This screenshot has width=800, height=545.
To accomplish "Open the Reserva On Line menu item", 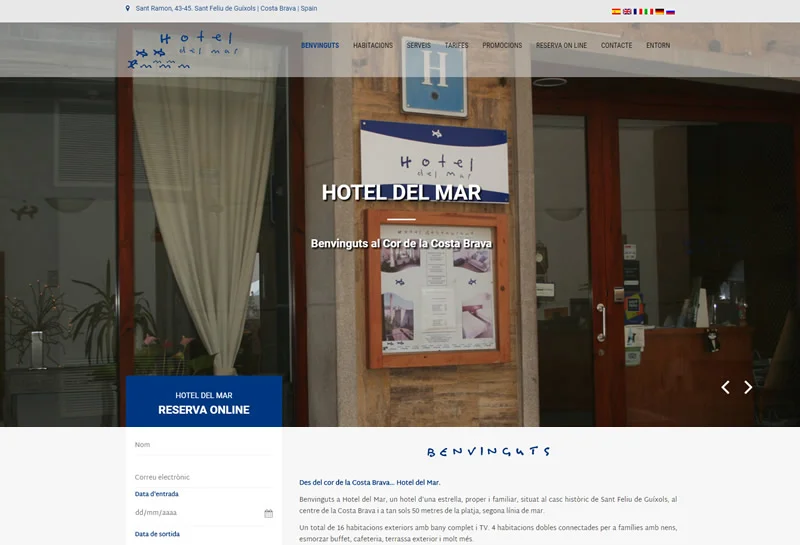I will pyautogui.click(x=561, y=45).
